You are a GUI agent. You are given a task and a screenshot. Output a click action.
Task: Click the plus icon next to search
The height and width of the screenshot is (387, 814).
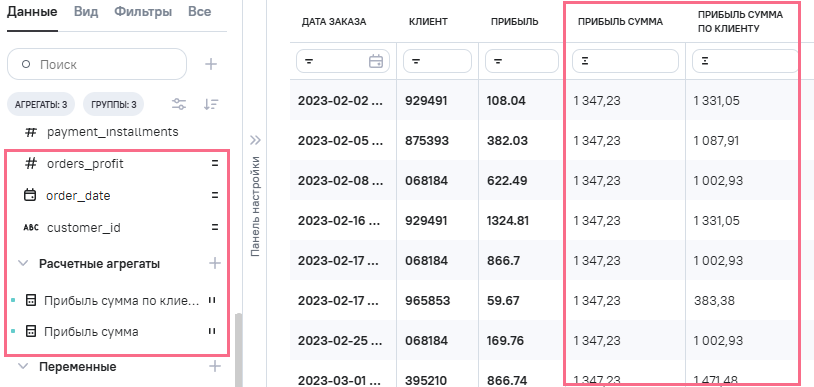[211, 64]
